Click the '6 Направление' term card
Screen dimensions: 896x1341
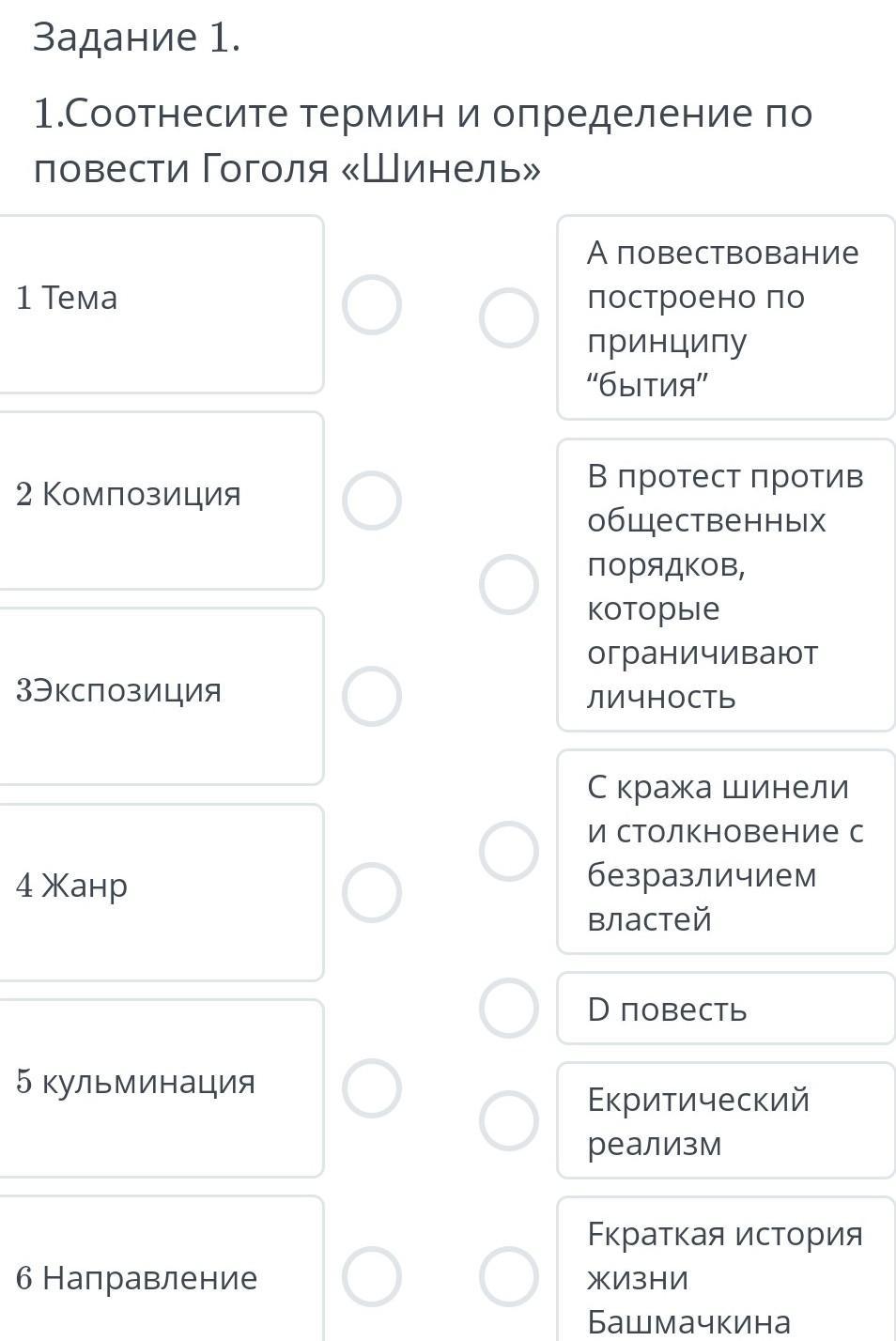tap(160, 1277)
